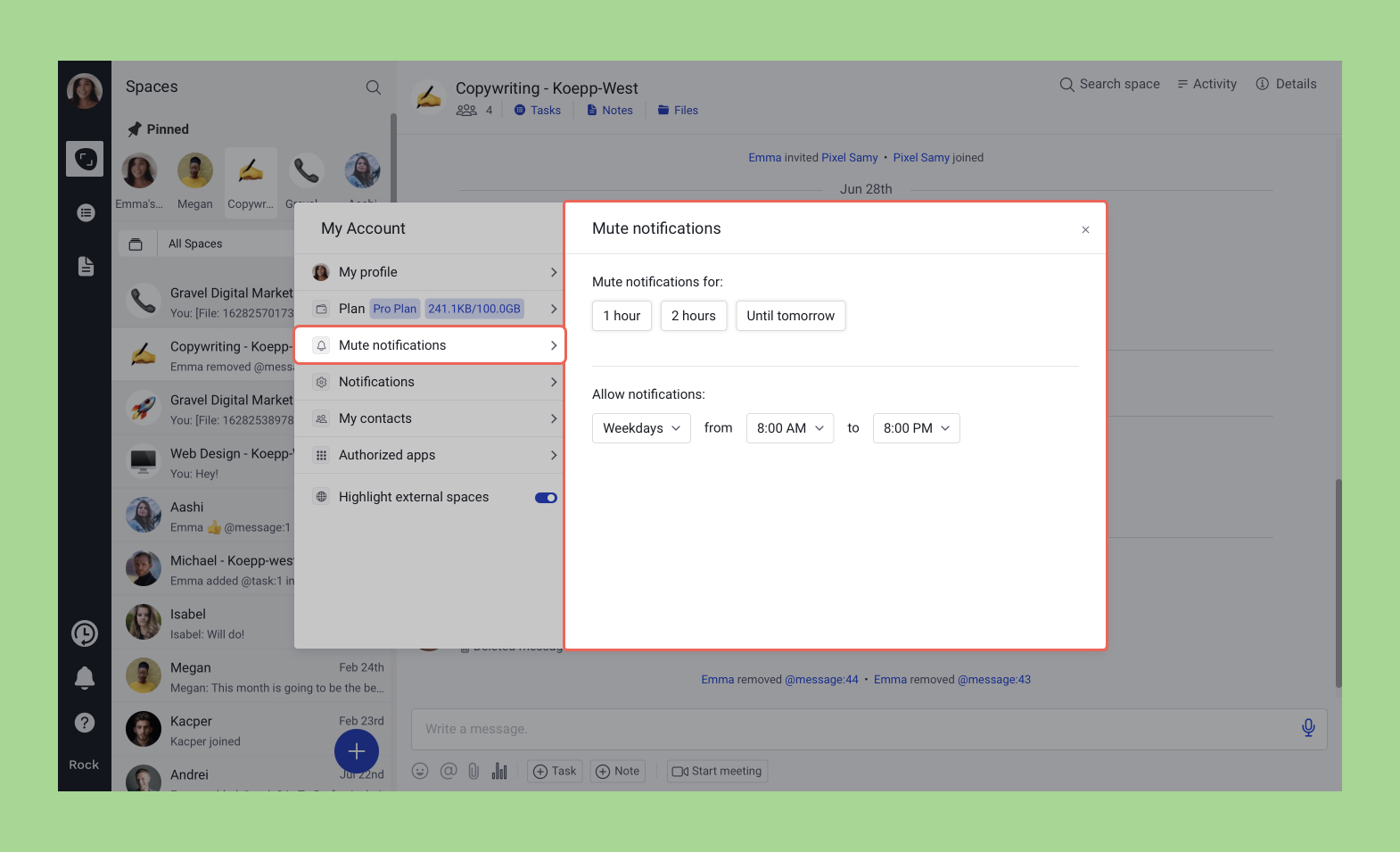Click the mention @ icon
Image resolution: width=1400 pixels, height=852 pixels.
point(448,771)
